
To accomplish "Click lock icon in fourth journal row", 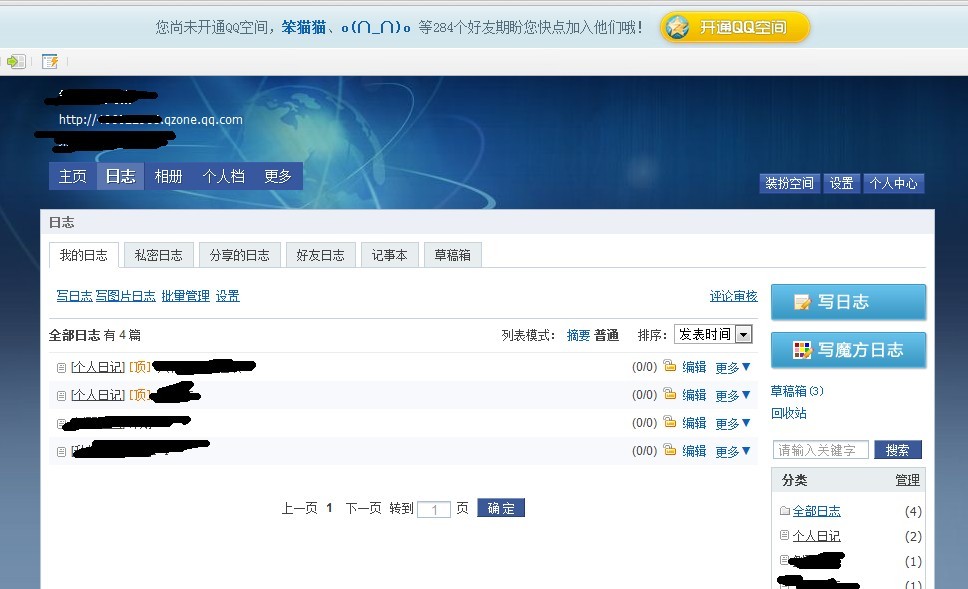I will pos(670,449).
